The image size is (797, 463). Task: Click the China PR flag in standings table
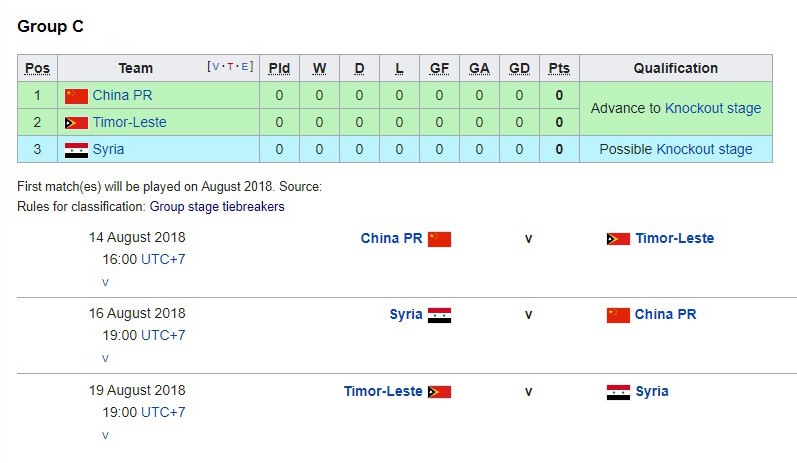[76, 96]
